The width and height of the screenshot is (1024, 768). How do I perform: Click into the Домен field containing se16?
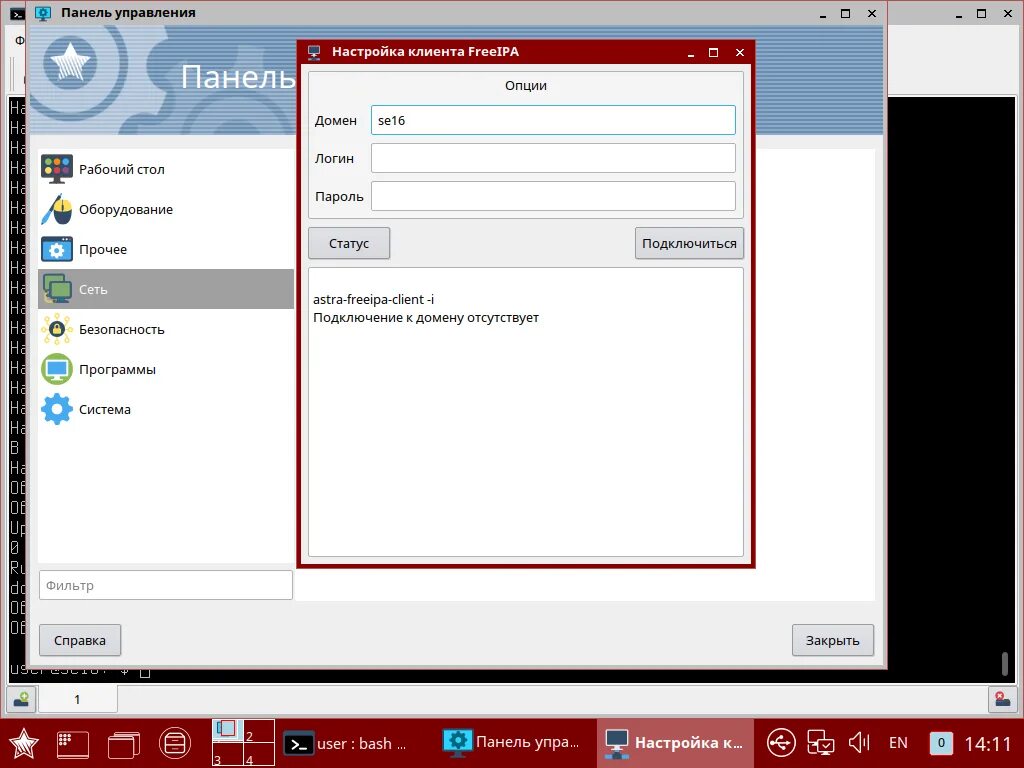[553, 120]
